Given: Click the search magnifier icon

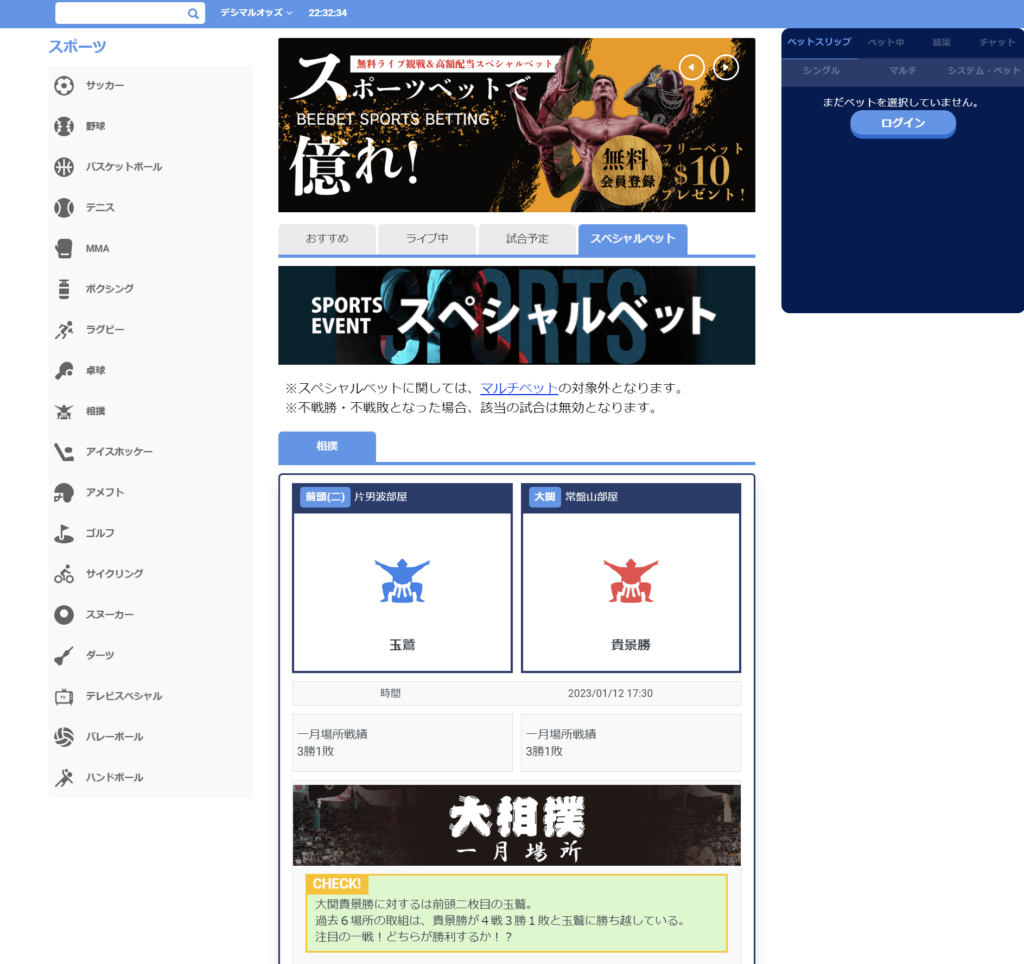Looking at the screenshot, I should 193,13.
